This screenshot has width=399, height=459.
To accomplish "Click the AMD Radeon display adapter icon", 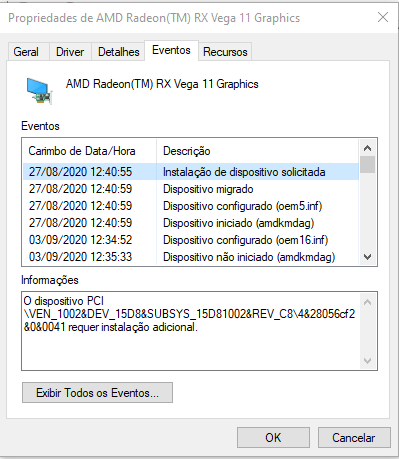I will tap(39, 91).
